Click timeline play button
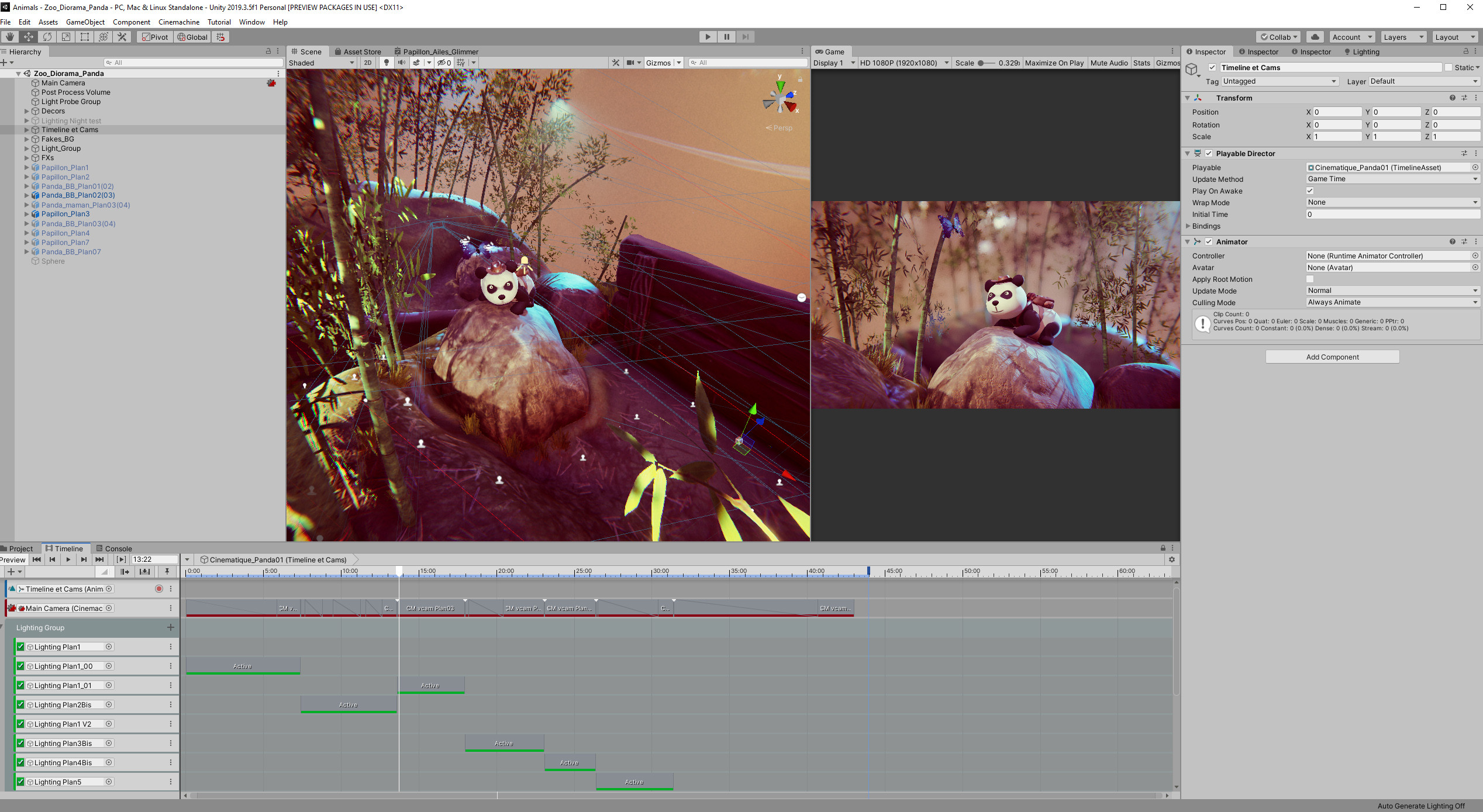 coord(68,559)
